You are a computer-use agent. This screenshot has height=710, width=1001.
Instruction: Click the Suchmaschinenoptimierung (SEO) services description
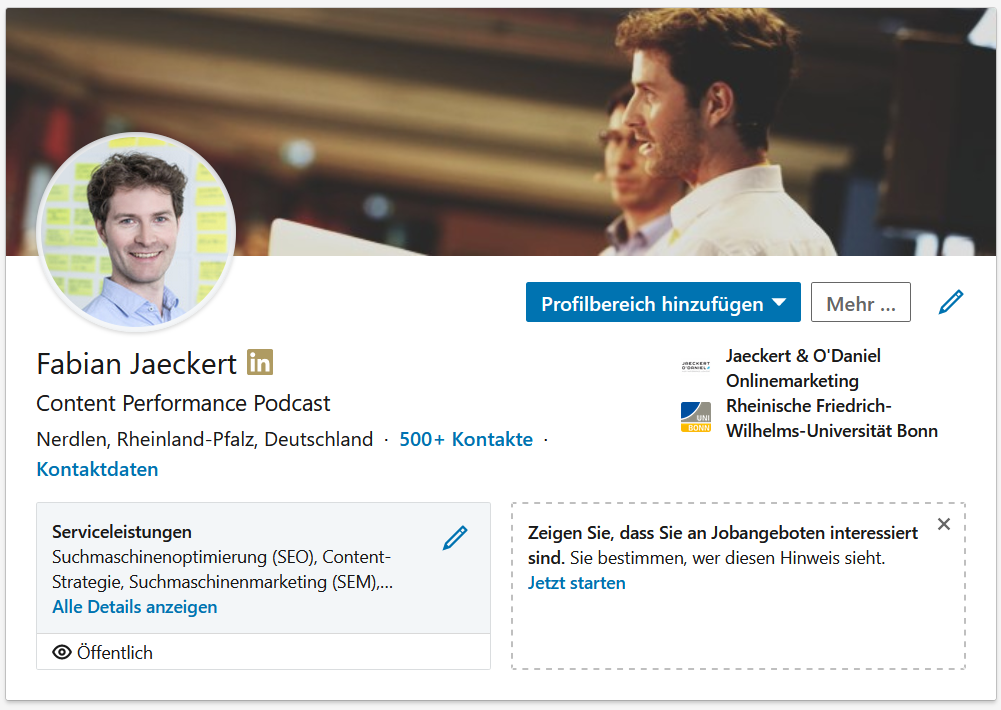pos(222,570)
